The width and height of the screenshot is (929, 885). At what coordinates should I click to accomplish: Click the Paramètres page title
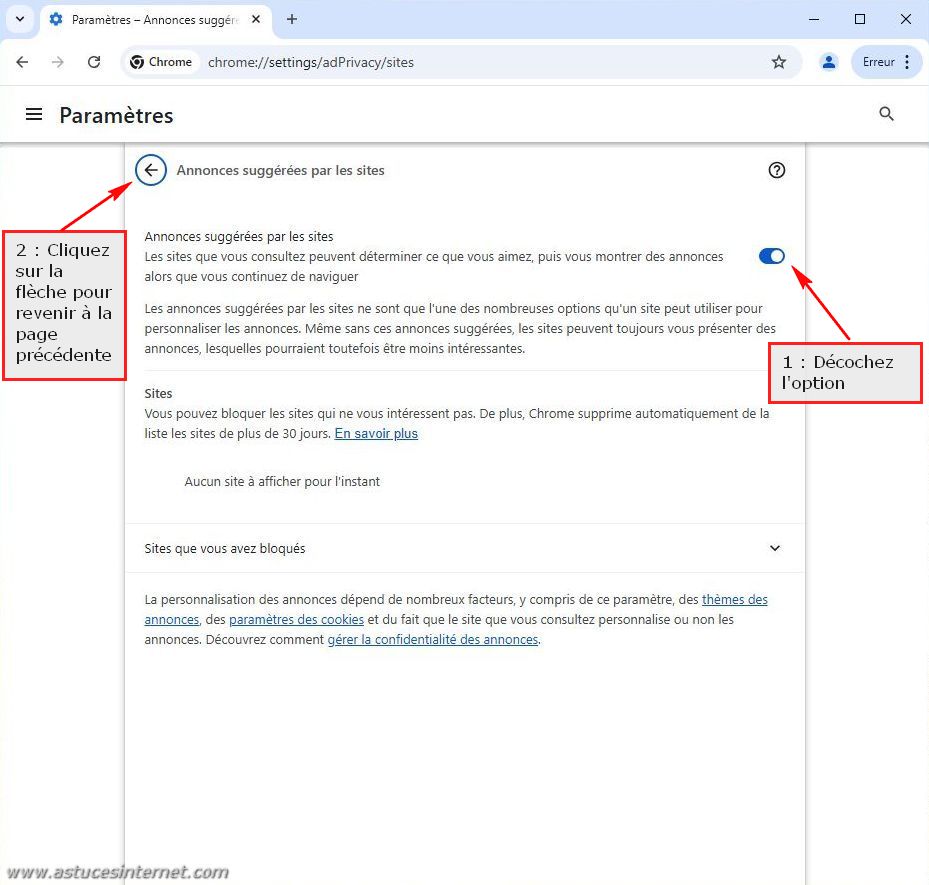[117, 116]
